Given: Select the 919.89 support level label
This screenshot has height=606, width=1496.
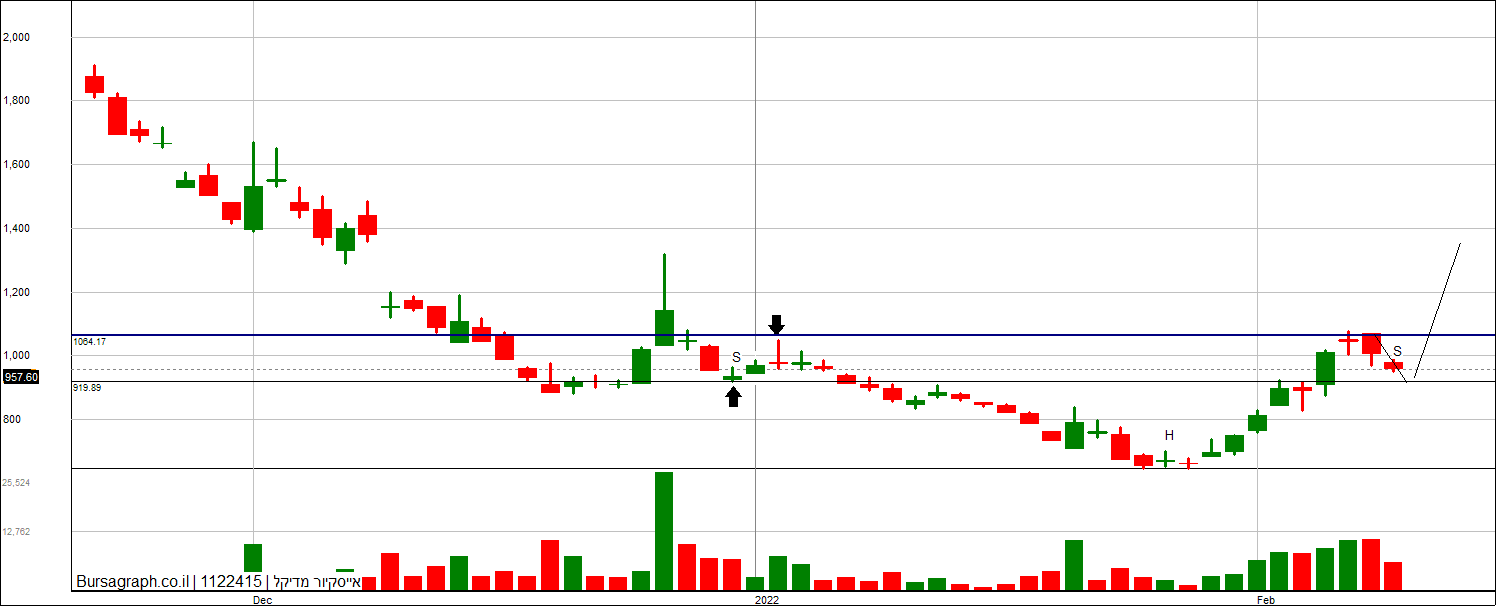Looking at the screenshot, I should pos(87,387).
